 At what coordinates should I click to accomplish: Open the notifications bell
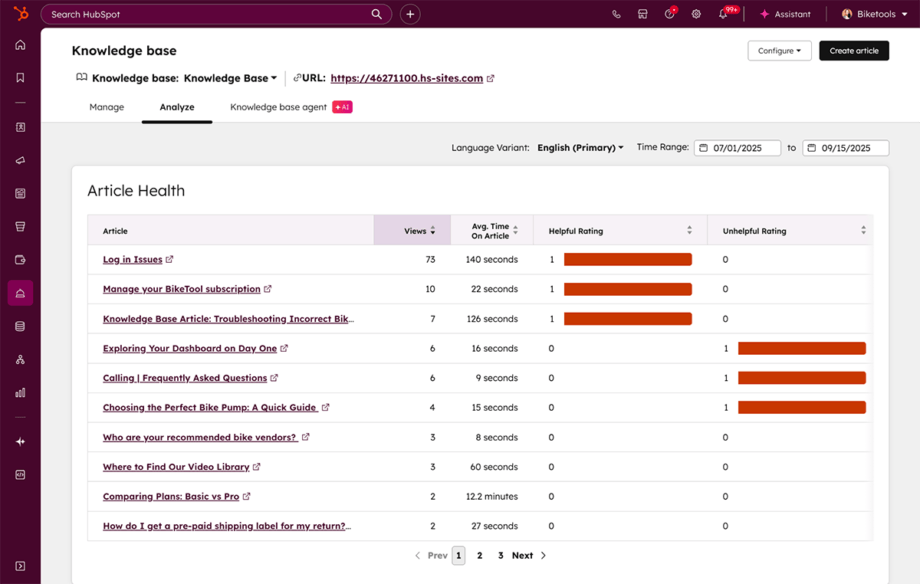(x=723, y=14)
